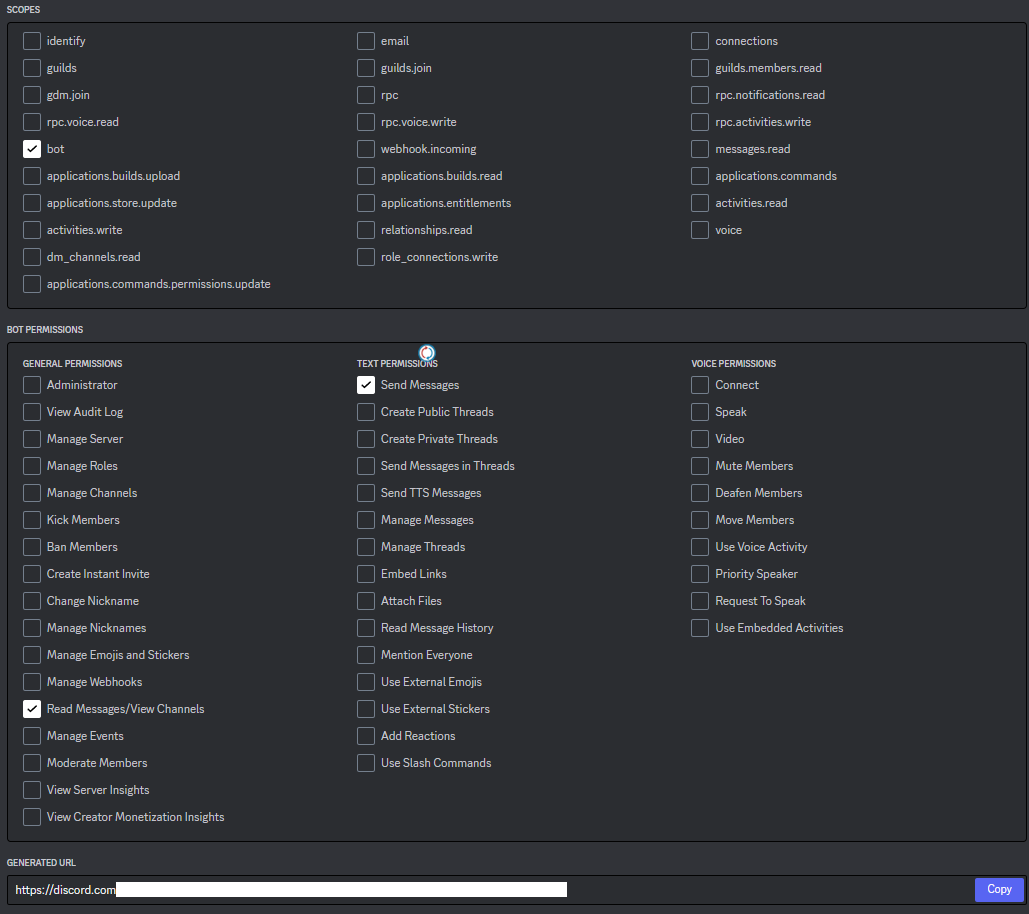1029x914 pixels.
Task: Tick the gdm.join scope
Action: click(32, 94)
